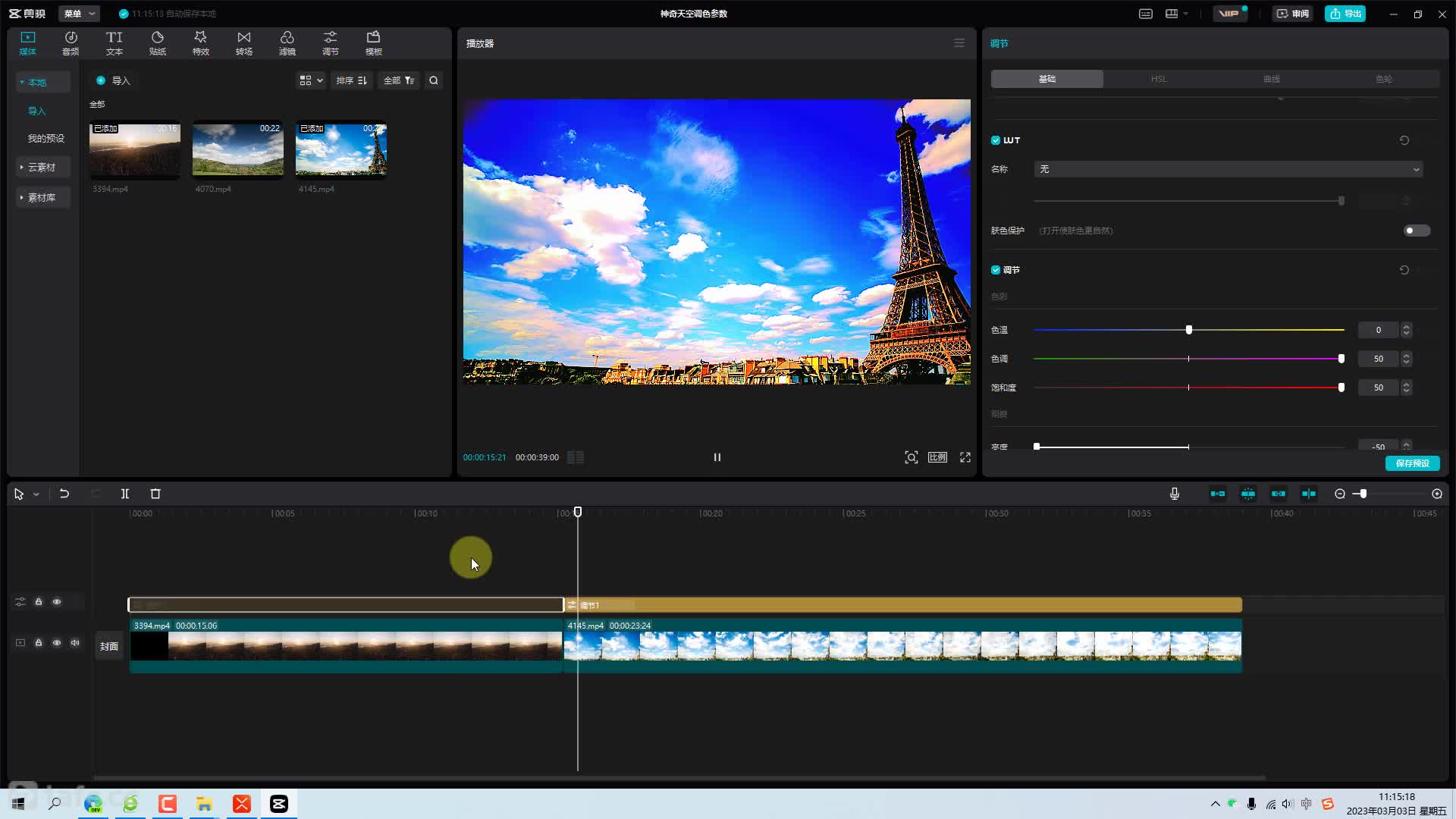Open the Media (媒体) tab

pos(28,43)
